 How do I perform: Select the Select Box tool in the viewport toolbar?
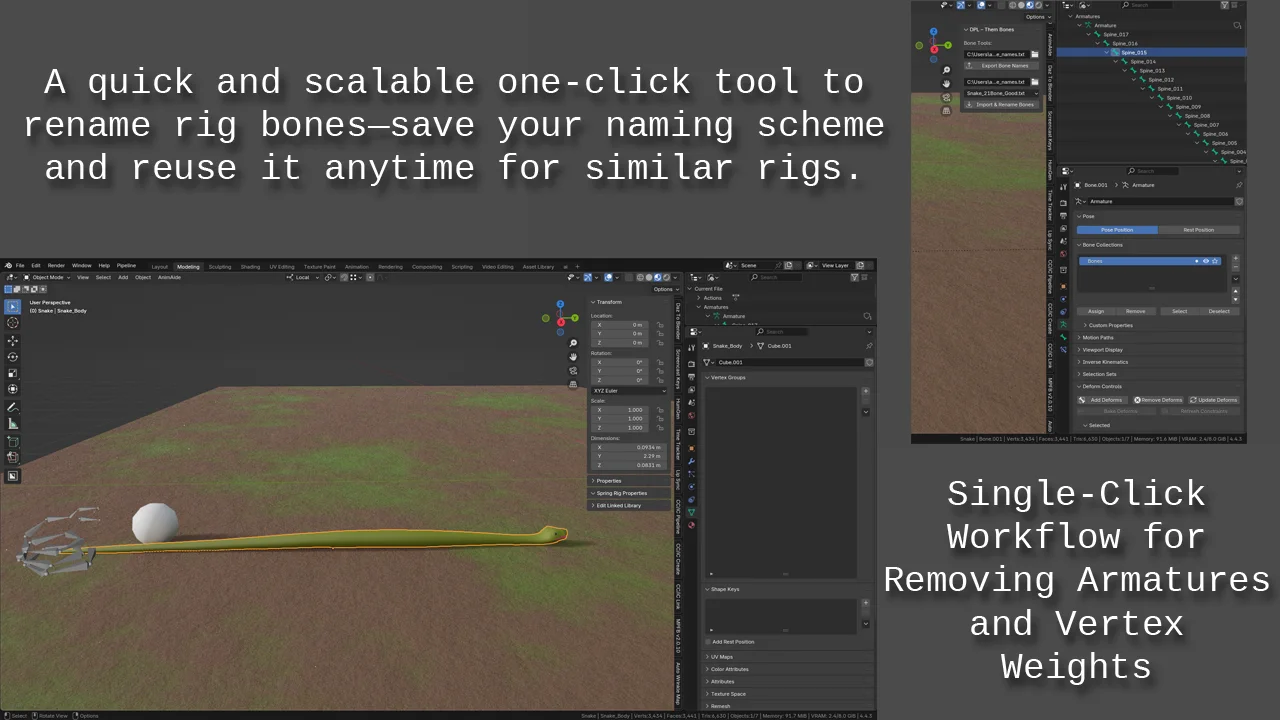pyautogui.click(x=13, y=307)
